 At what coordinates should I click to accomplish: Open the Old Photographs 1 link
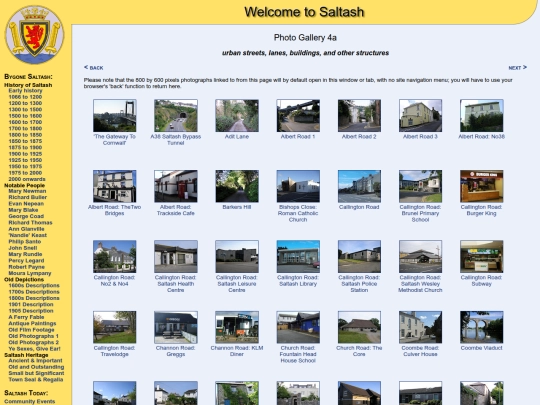click(x=33, y=336)
